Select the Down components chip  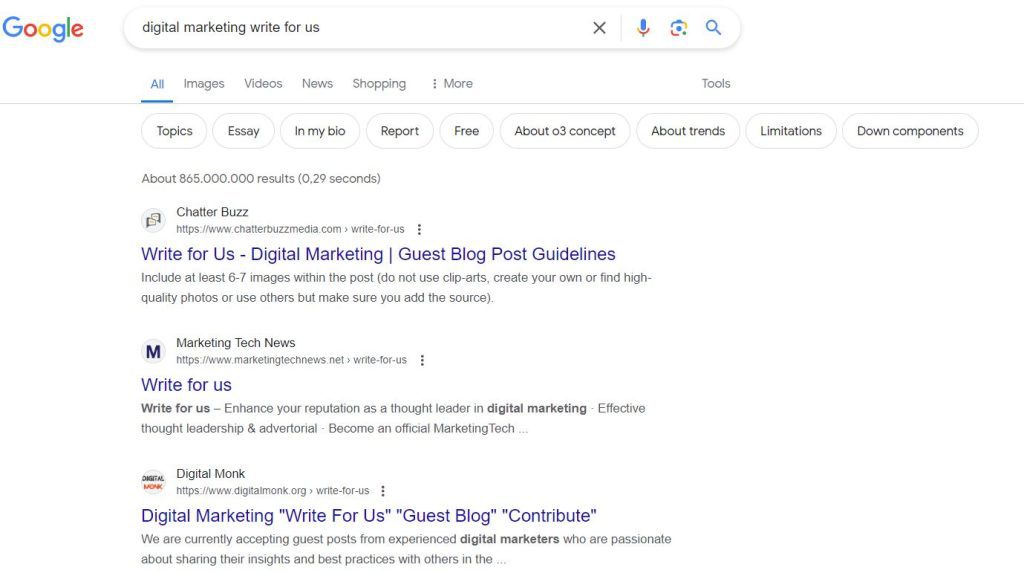910,131
